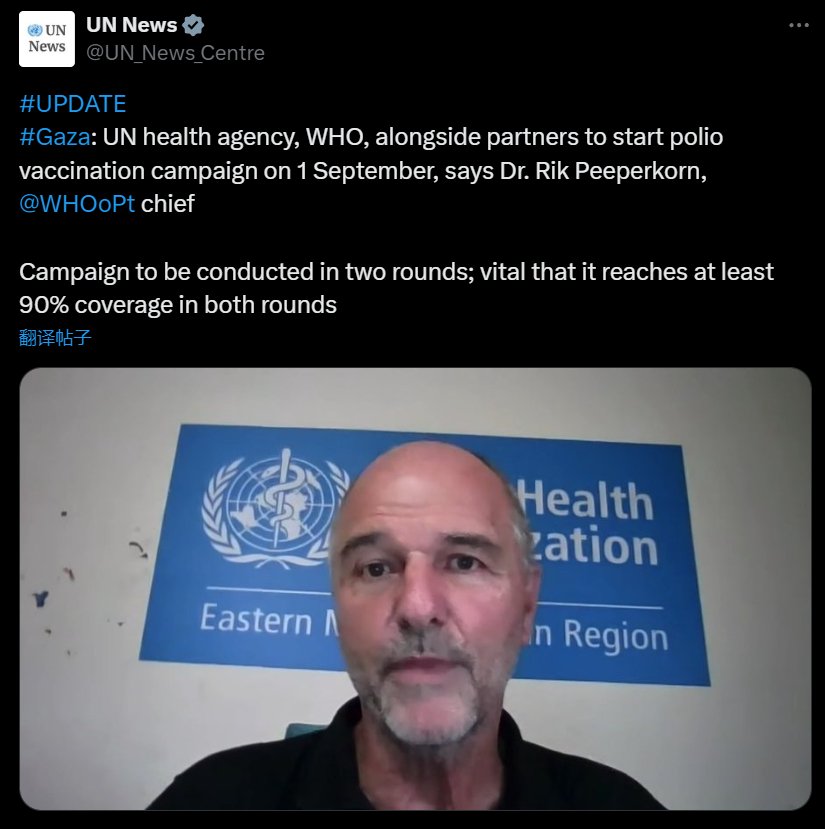Open the UN News profile avatar
Image resolution: width=825 pixels, height=829 pixels.
pos(47,39)
